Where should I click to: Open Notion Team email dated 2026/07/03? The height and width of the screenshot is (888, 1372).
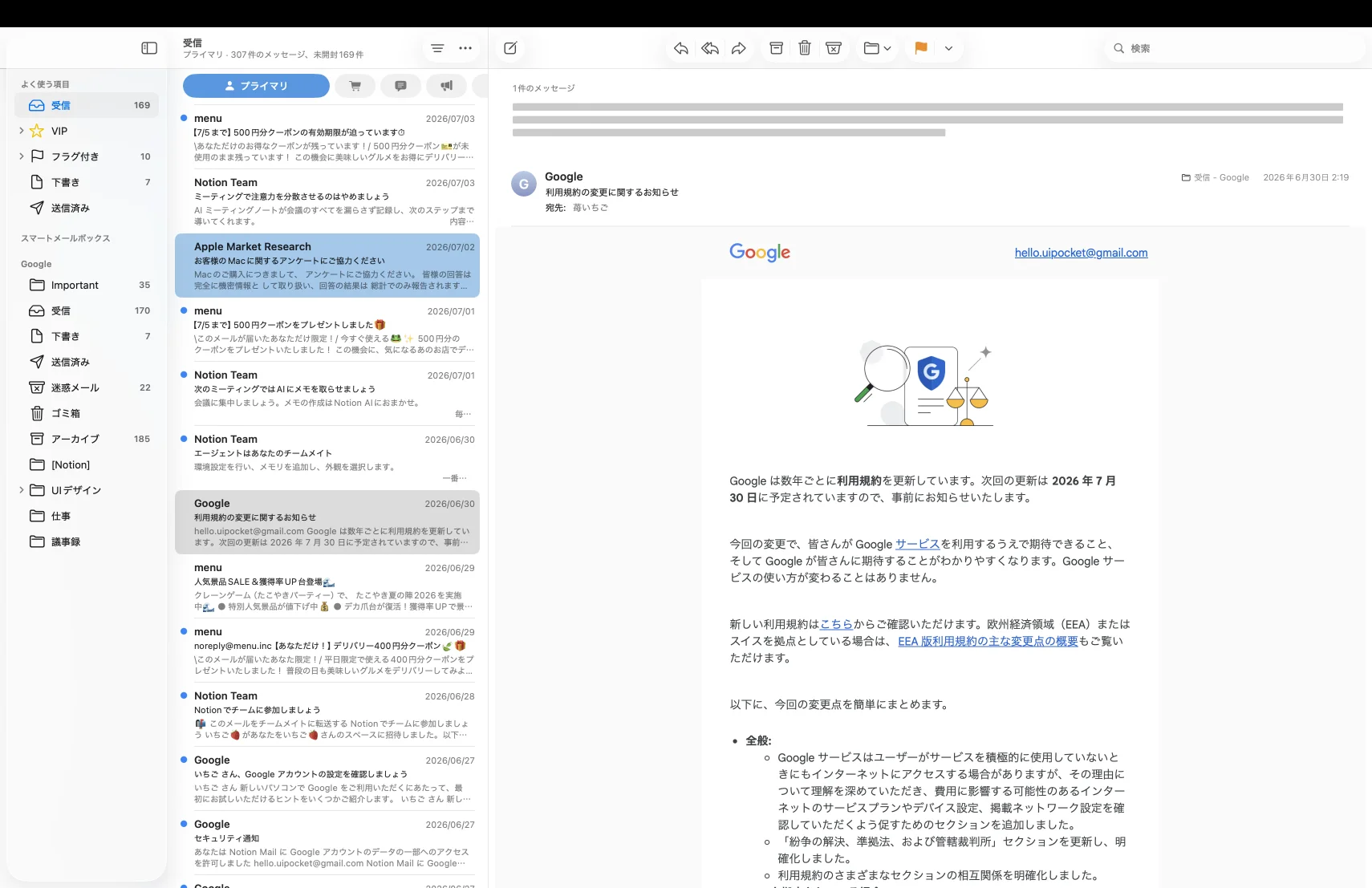click(x=327, y=201)
